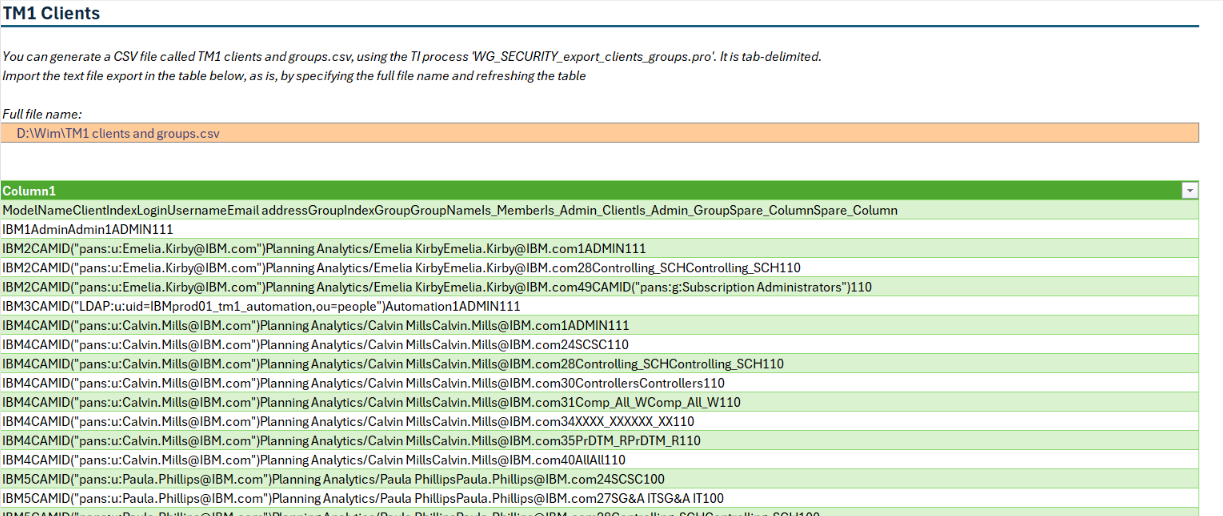
Task: Select Calvin Mills row with 31Comp_All_W
Action: coord(600,402)
